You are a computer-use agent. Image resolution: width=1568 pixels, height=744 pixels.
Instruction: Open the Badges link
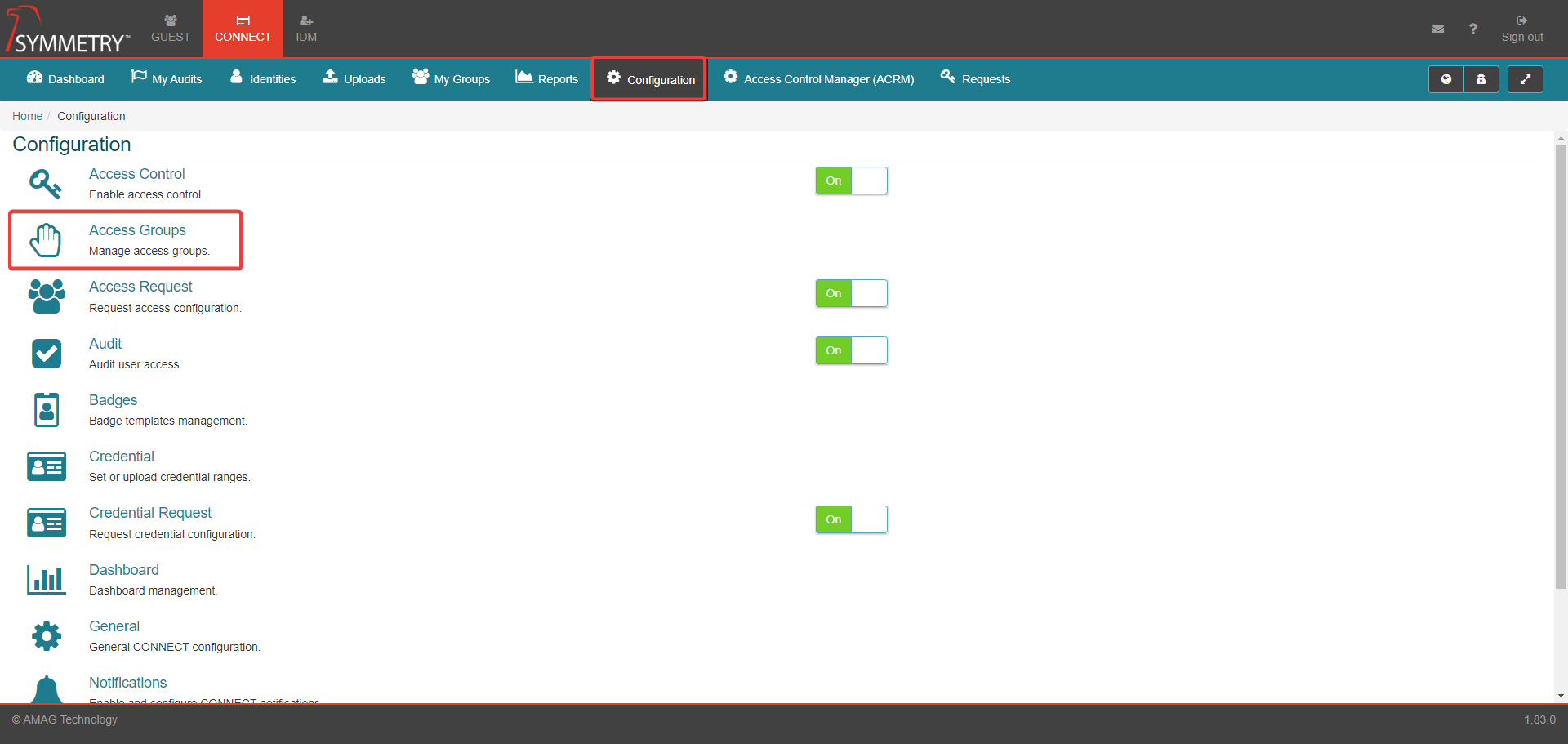tap(113, 400)
